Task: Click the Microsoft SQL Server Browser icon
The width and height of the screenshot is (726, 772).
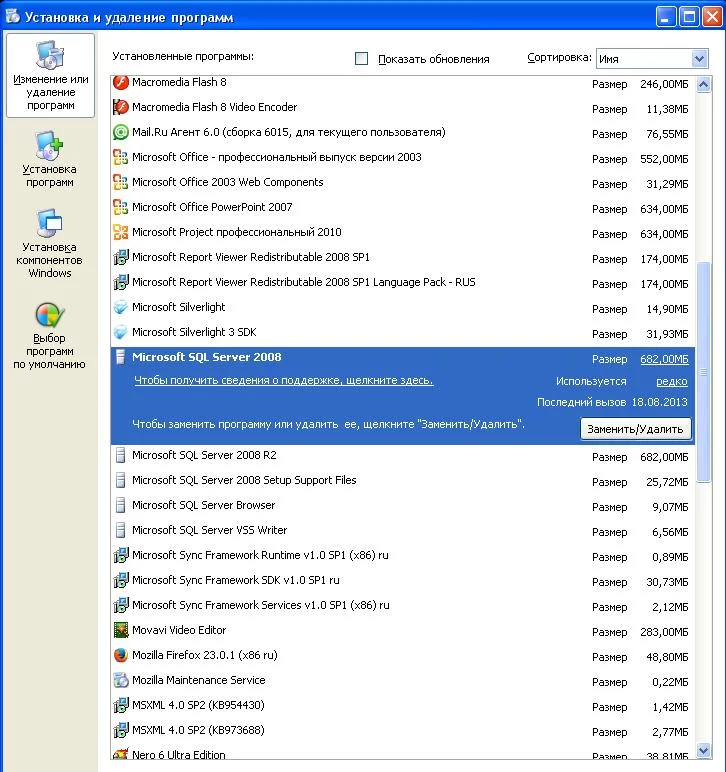Action: [121, 506]
